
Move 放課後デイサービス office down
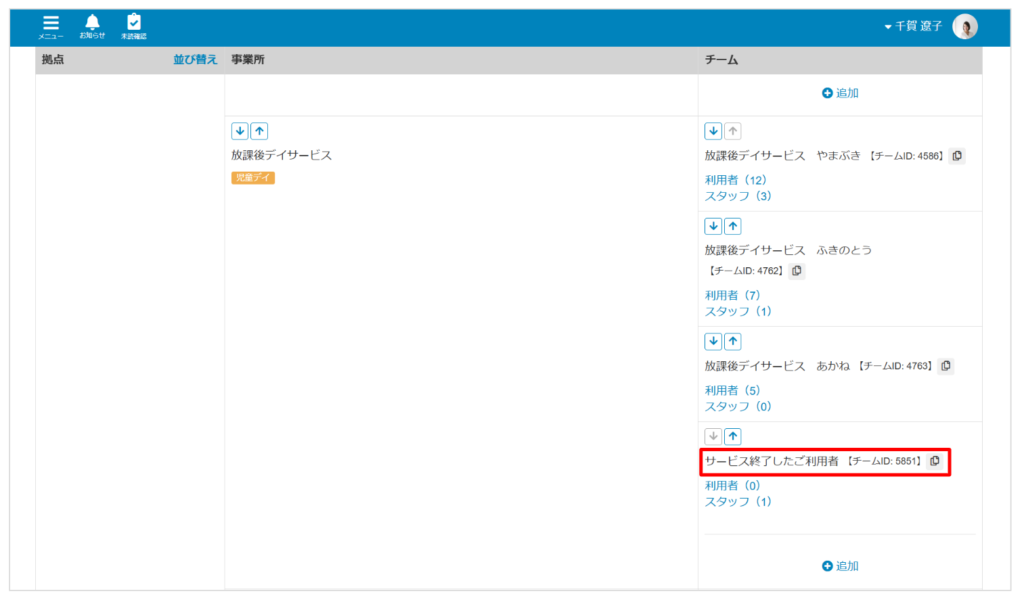pyautogui.click(x=240, y=131)
